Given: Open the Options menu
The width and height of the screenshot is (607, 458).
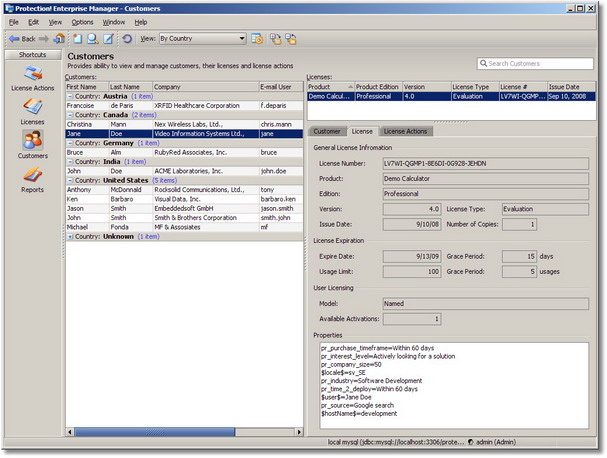Looking at the screenshot, I should point(82,21).
